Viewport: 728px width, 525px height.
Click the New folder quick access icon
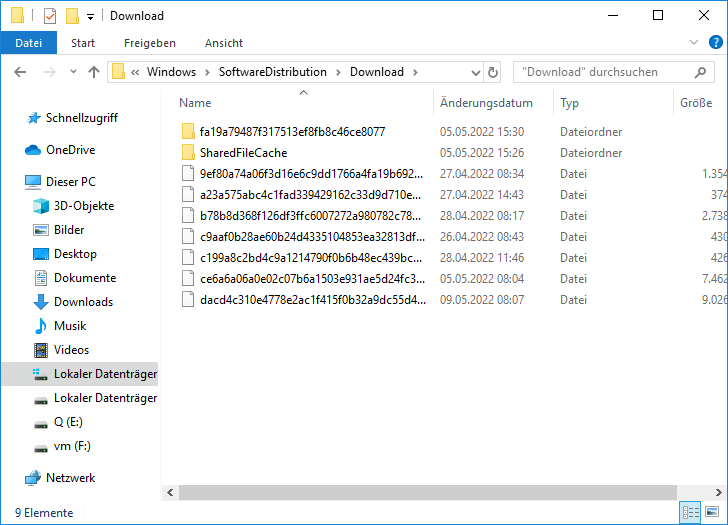[72, 16]
